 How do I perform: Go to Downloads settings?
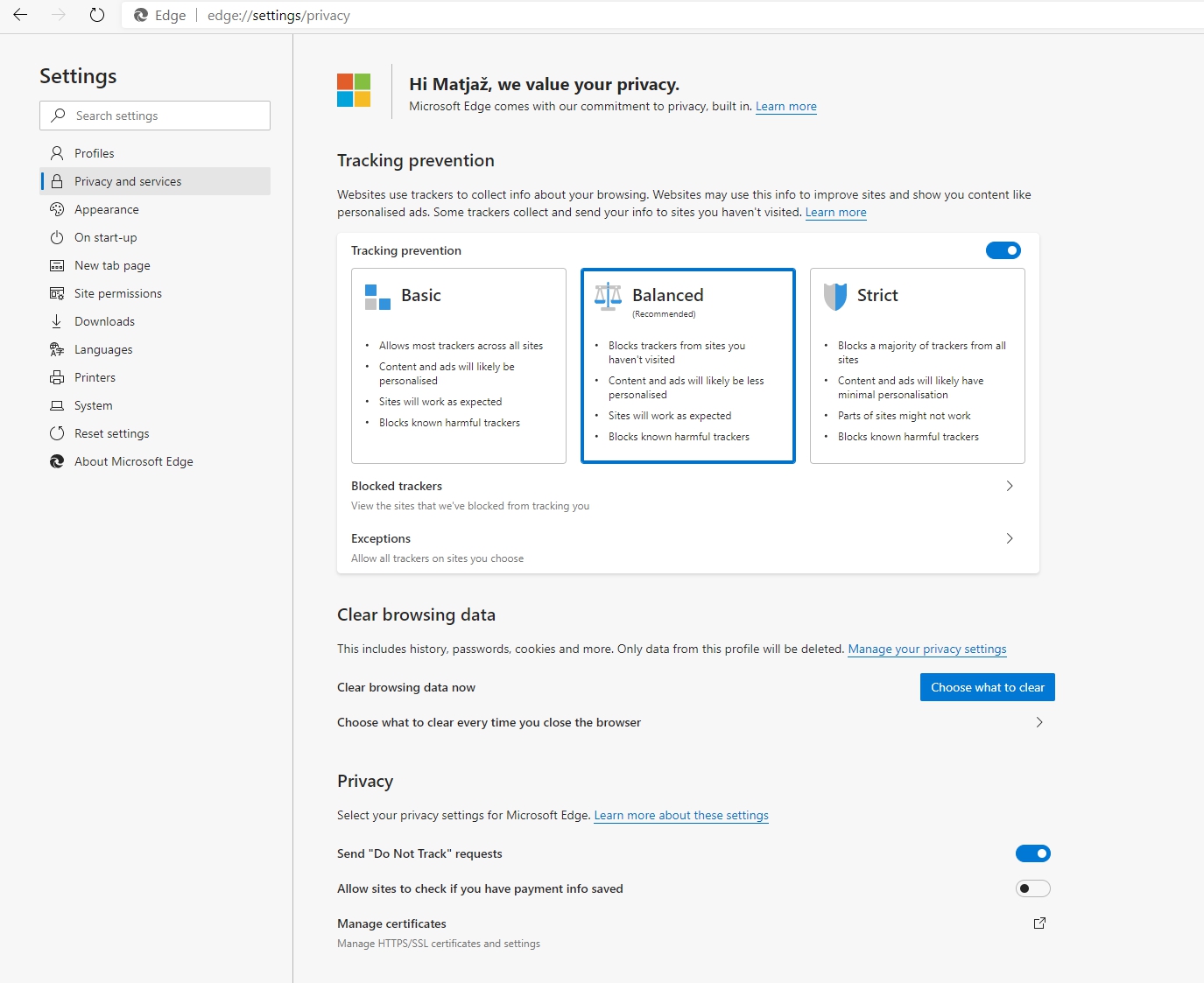coord(155,321)
